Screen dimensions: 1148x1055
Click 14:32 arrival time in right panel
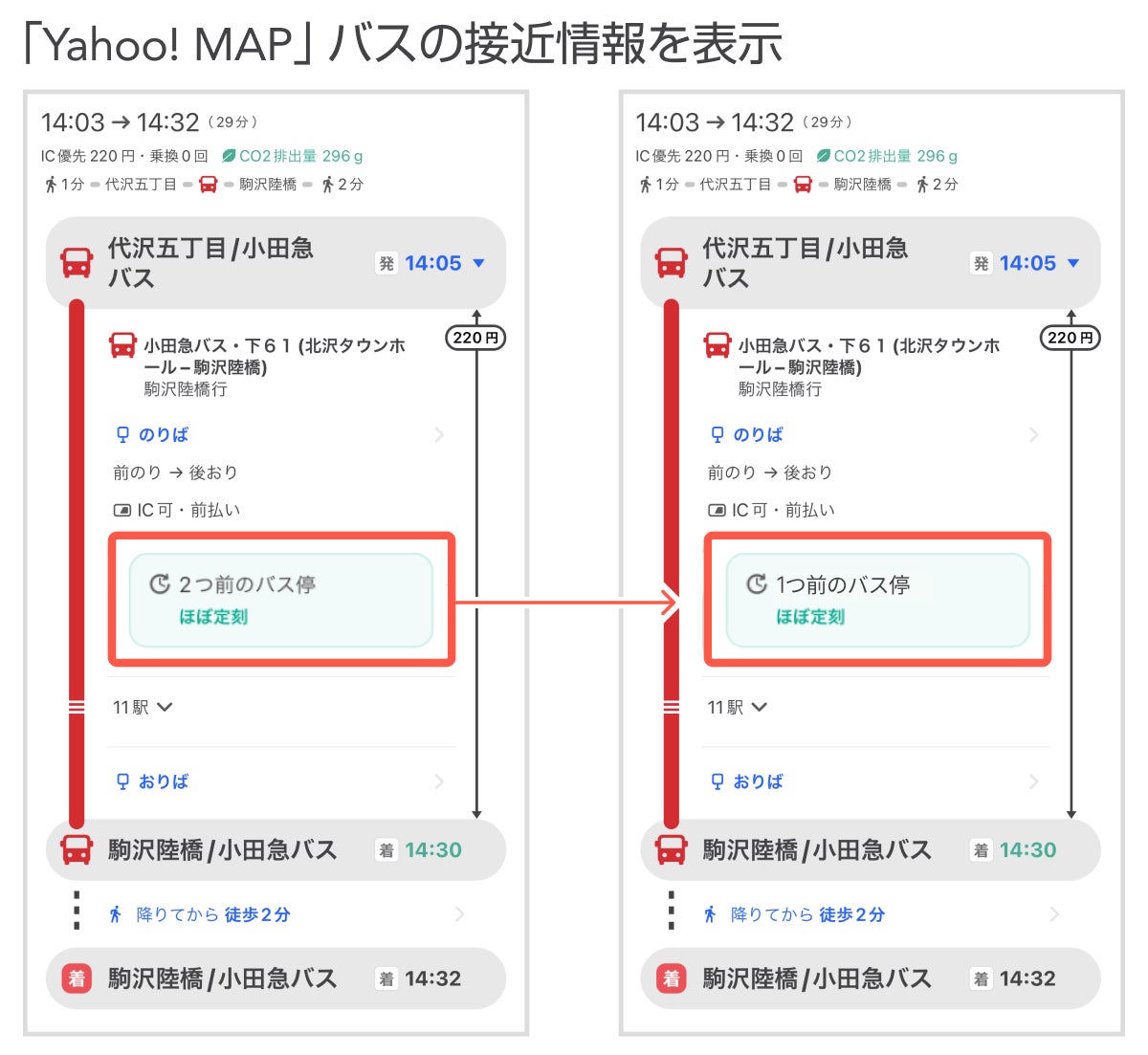pyautogui.click(x=1027, y=978)
